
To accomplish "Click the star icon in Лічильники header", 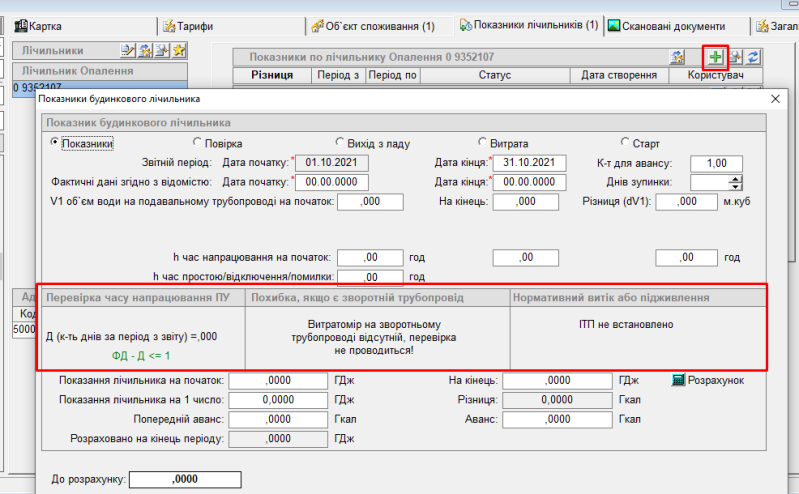I will click(x=178, y=50).
